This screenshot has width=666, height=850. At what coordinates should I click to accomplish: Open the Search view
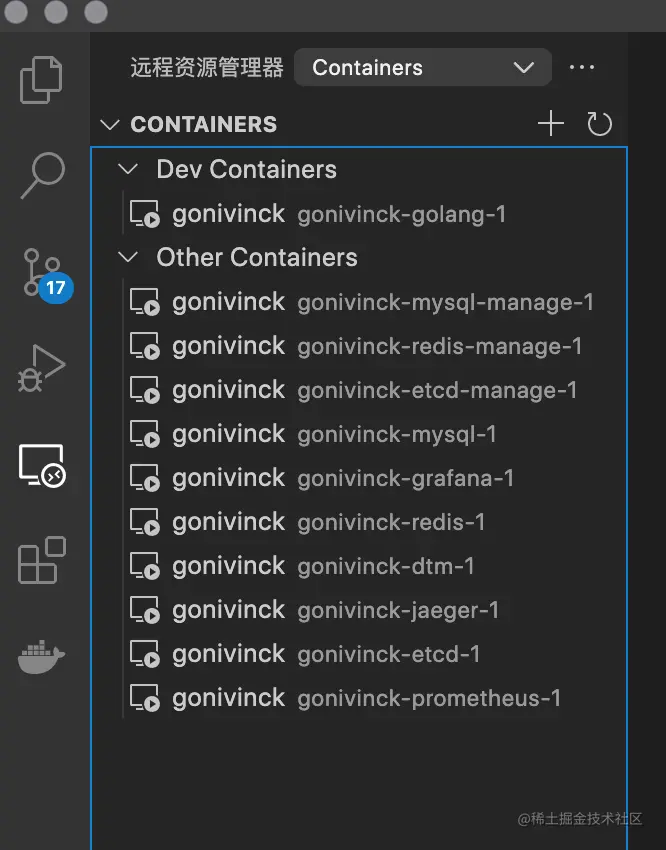point(42,176)
